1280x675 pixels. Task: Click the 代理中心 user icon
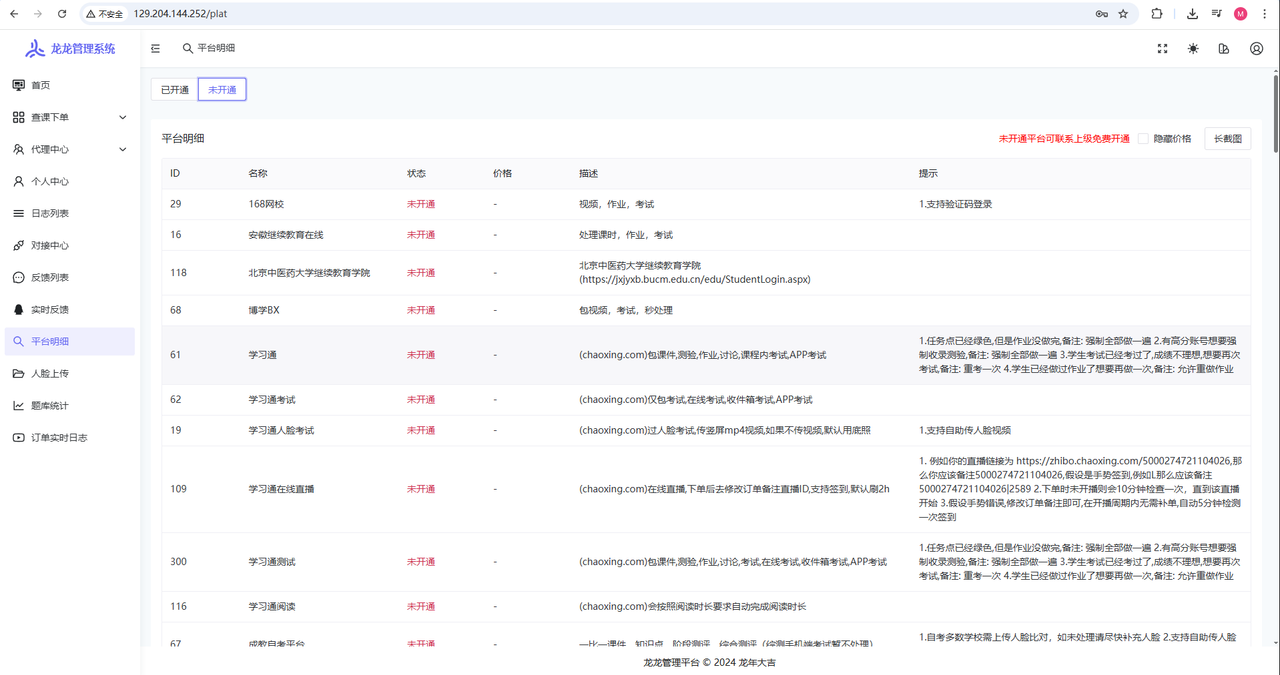coord(18,149)
